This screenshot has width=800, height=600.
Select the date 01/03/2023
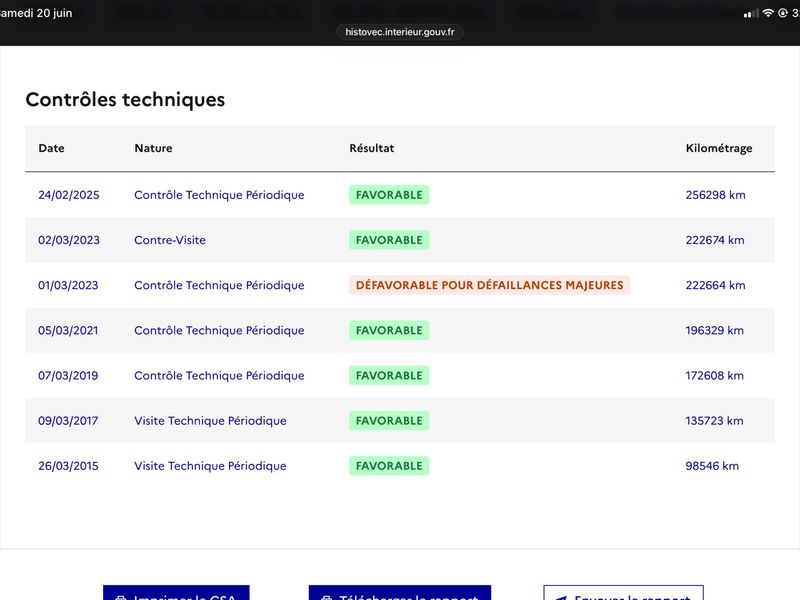(68, 285)
